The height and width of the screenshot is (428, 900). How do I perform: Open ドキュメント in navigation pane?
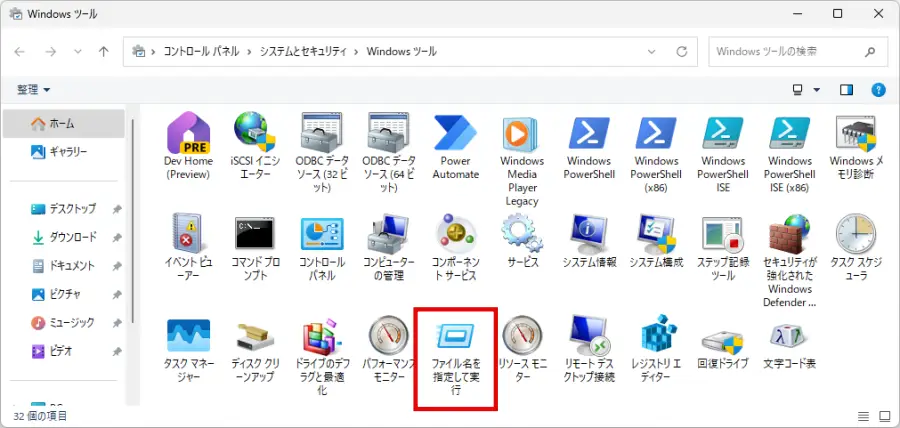pos(63,266)
